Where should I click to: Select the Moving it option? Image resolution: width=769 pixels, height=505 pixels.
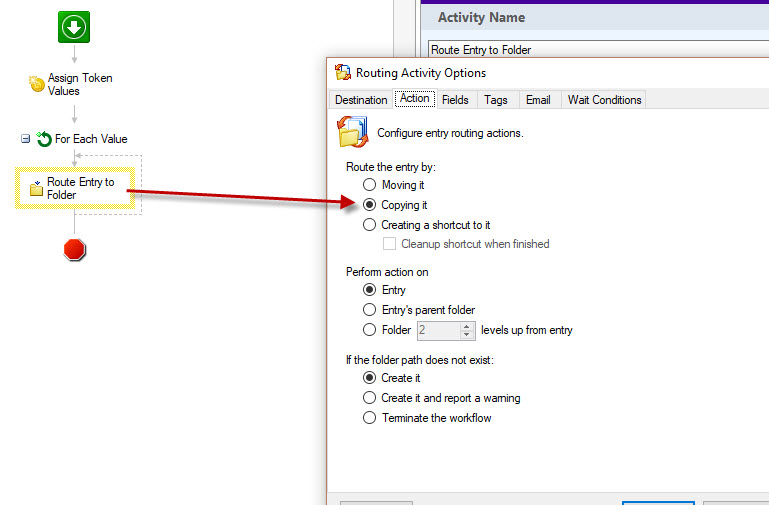[x=369, y=185]
